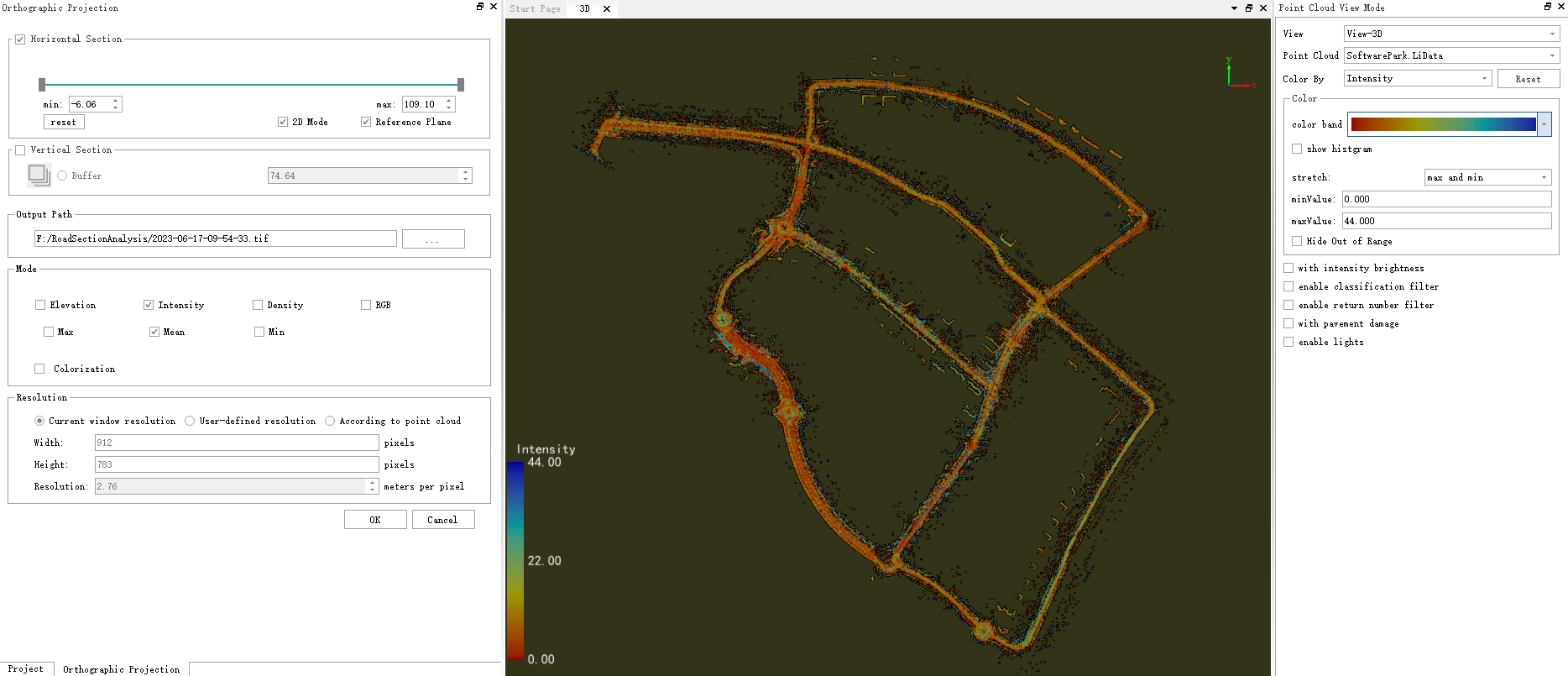Click the Buffer value spinner arrows
Screen dimensions: 1568x676
coord(465,176)
